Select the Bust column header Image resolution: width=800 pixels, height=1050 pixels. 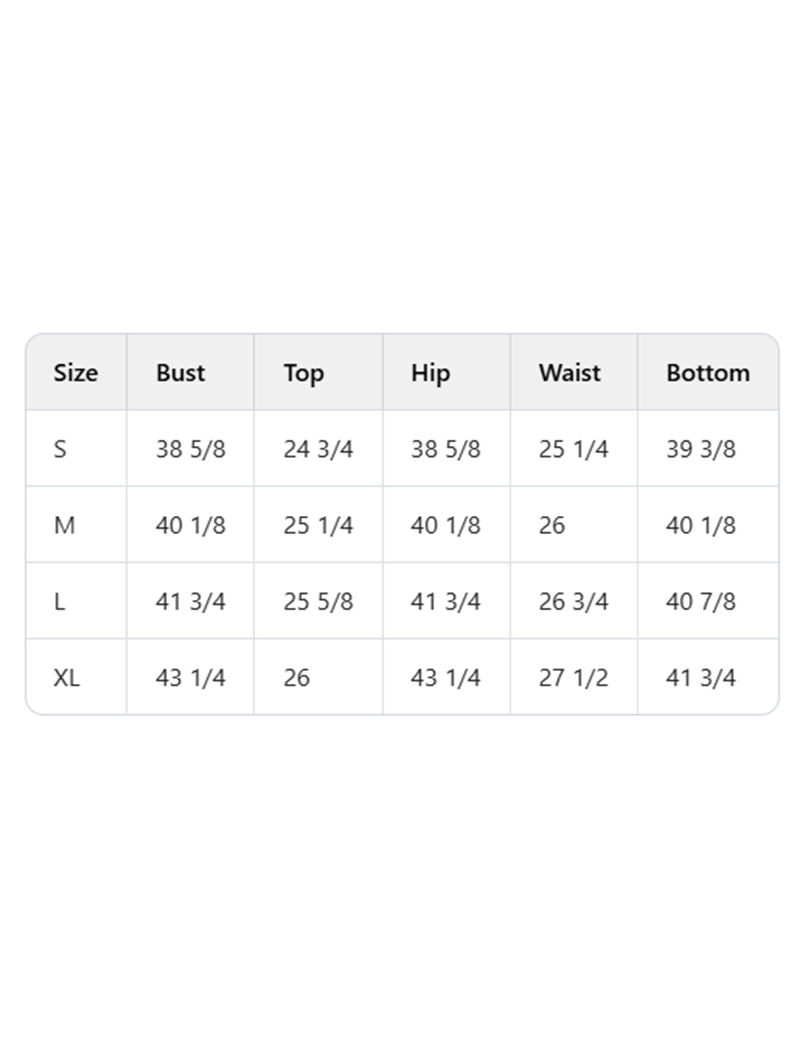click(180, 373)
